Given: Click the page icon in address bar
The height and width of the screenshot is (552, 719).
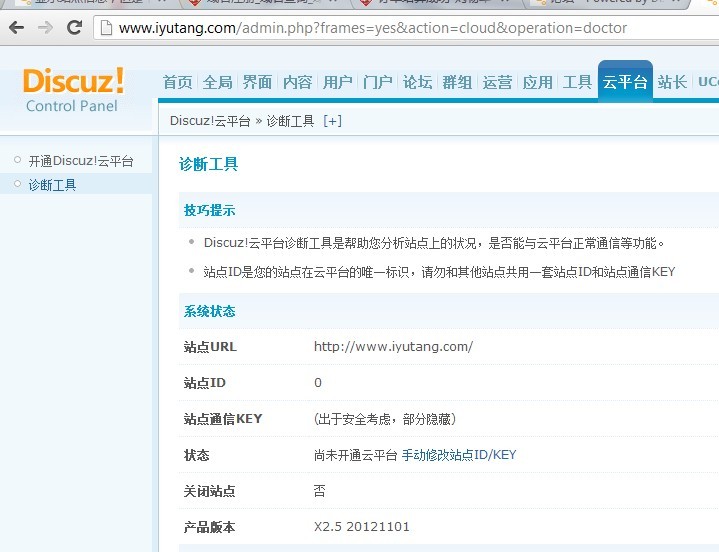Looking at the screenshot, I should pos(106,28).
